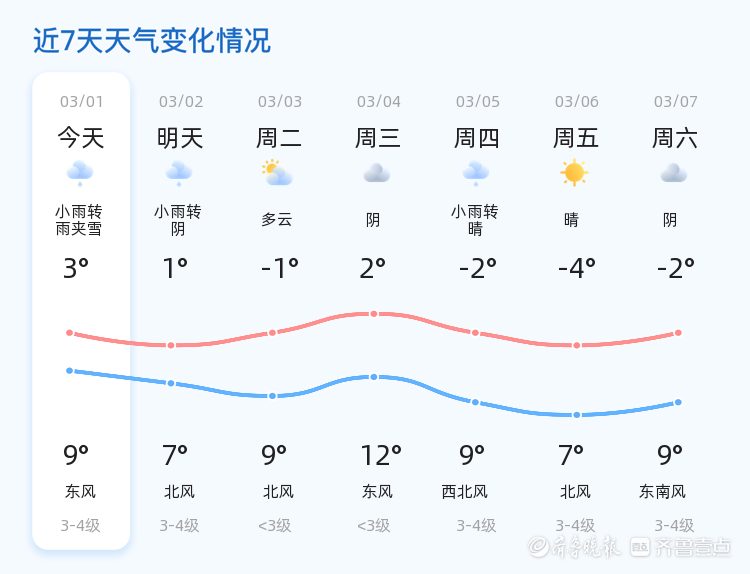Viewport: 750px width, 574px height.
Task: Click Thursday's 西北风 wind label
Action: tap(465, 492)
